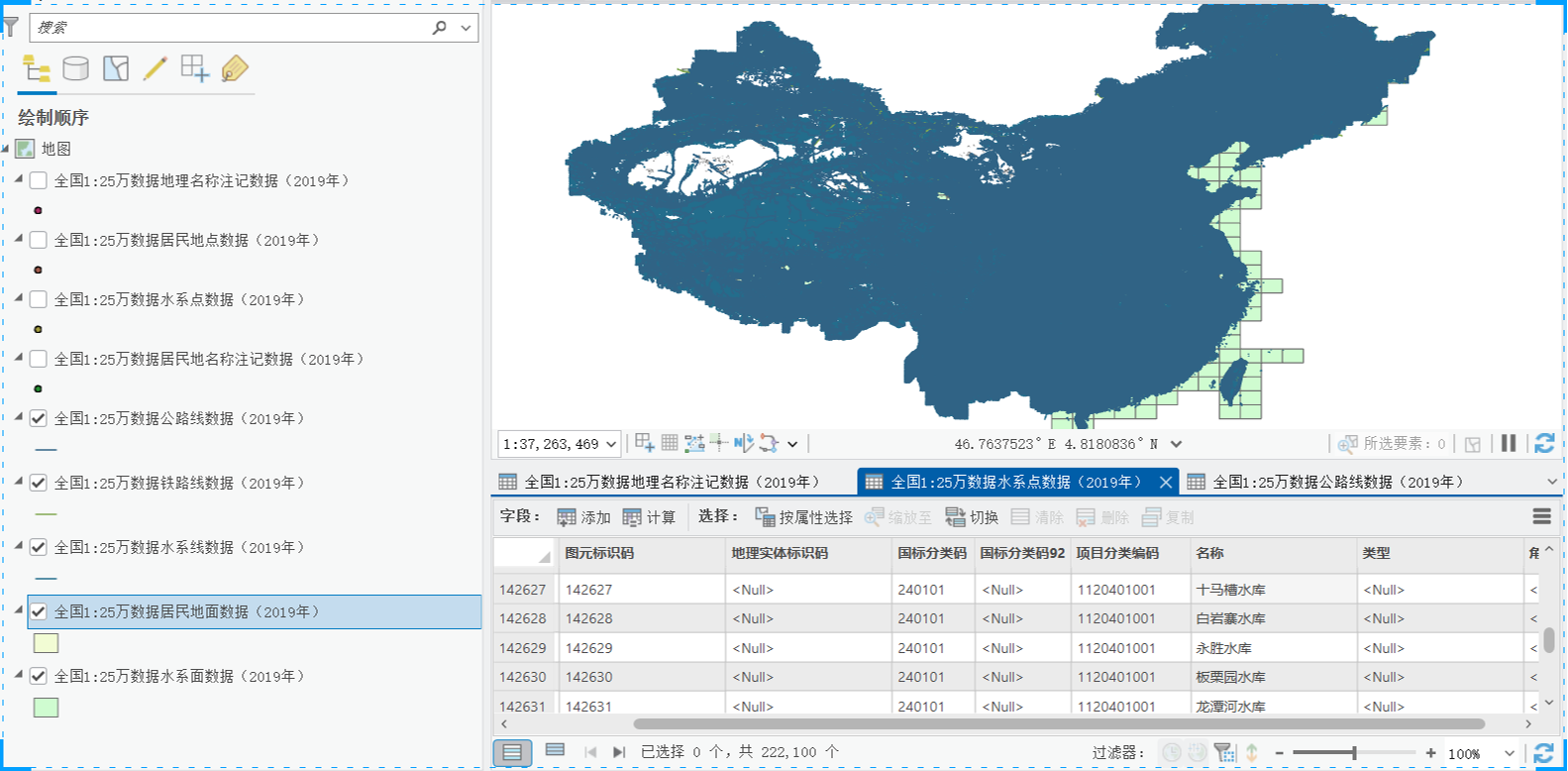Show selected records view icon
1568x771 pixels.
click(555, 751)
